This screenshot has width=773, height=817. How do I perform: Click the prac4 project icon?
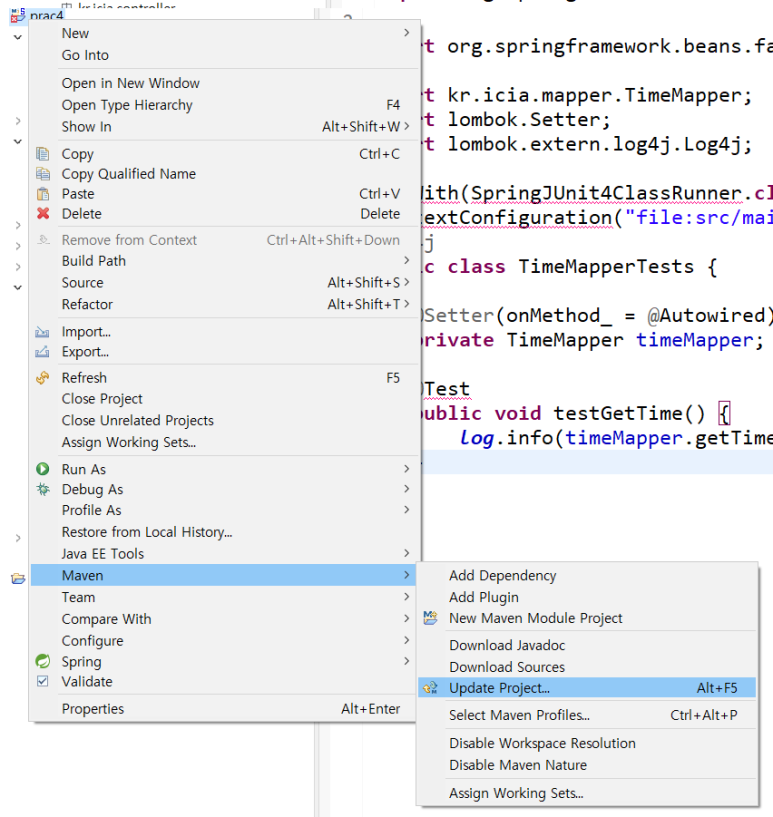tap(18, 15)
